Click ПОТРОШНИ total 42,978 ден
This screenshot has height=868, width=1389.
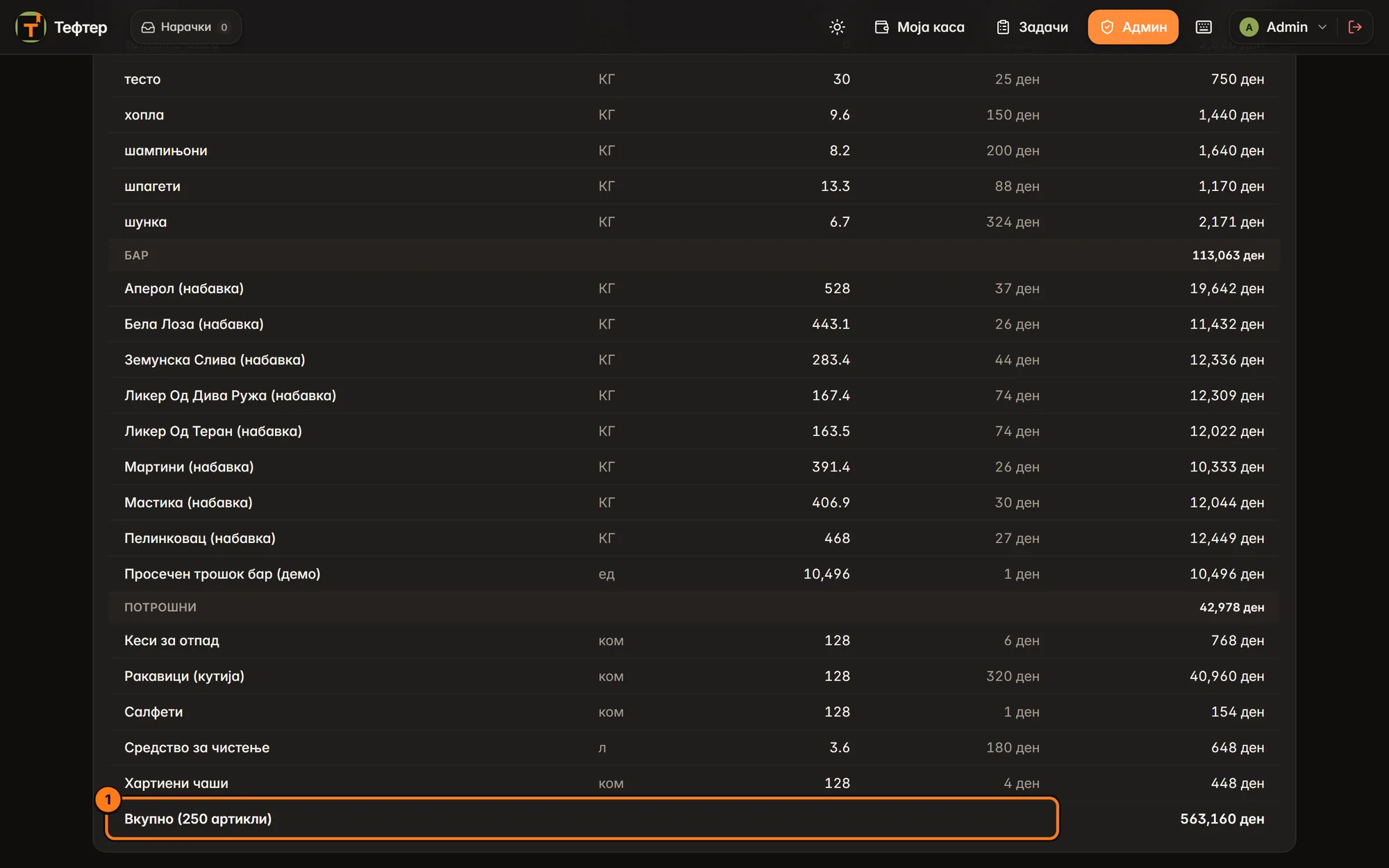click(x=1231, y=608)
